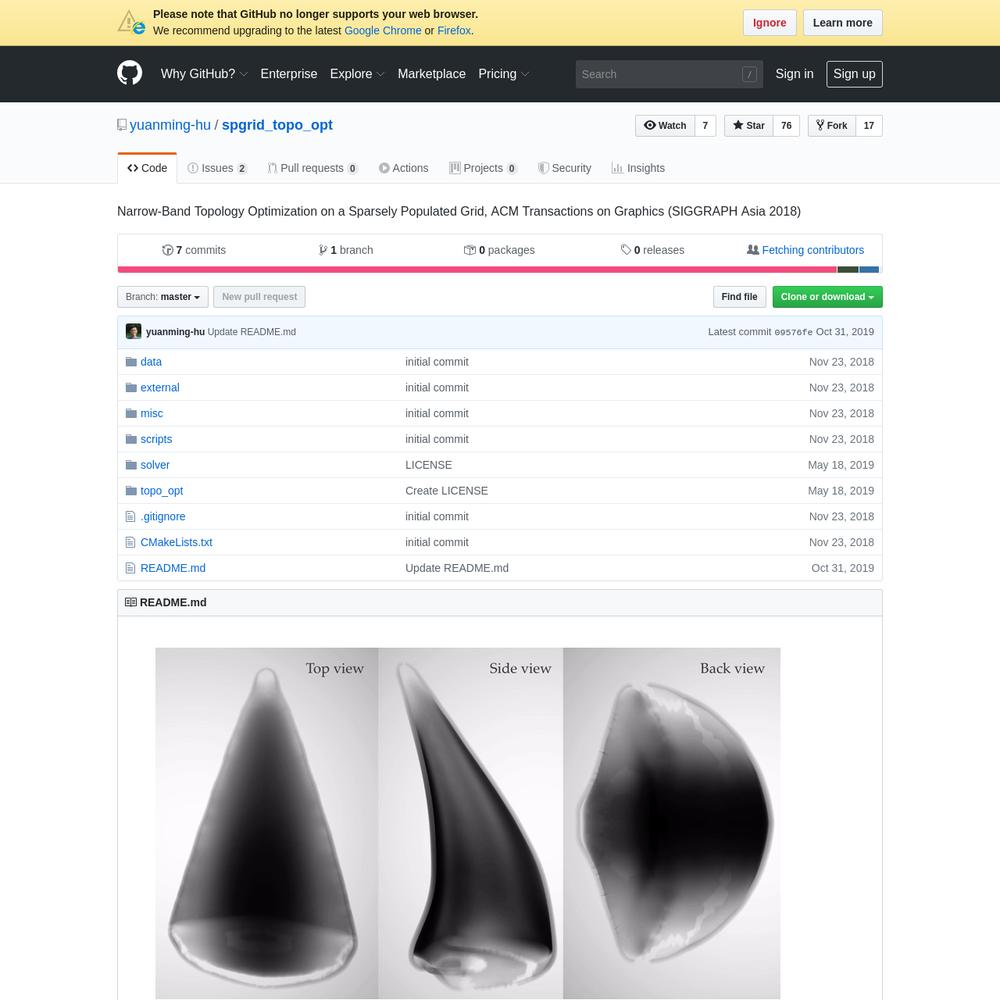Click the data folder icon
This screenshot has height=1000, width=1000.
click(x=131, y=362)
